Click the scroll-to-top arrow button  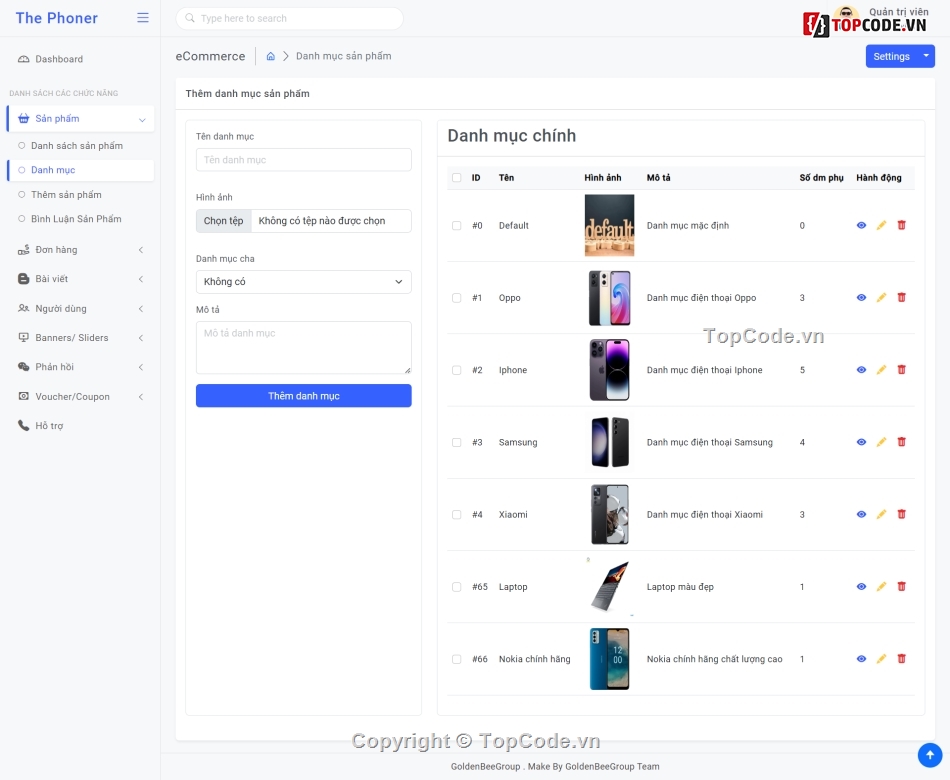(929, 755)
